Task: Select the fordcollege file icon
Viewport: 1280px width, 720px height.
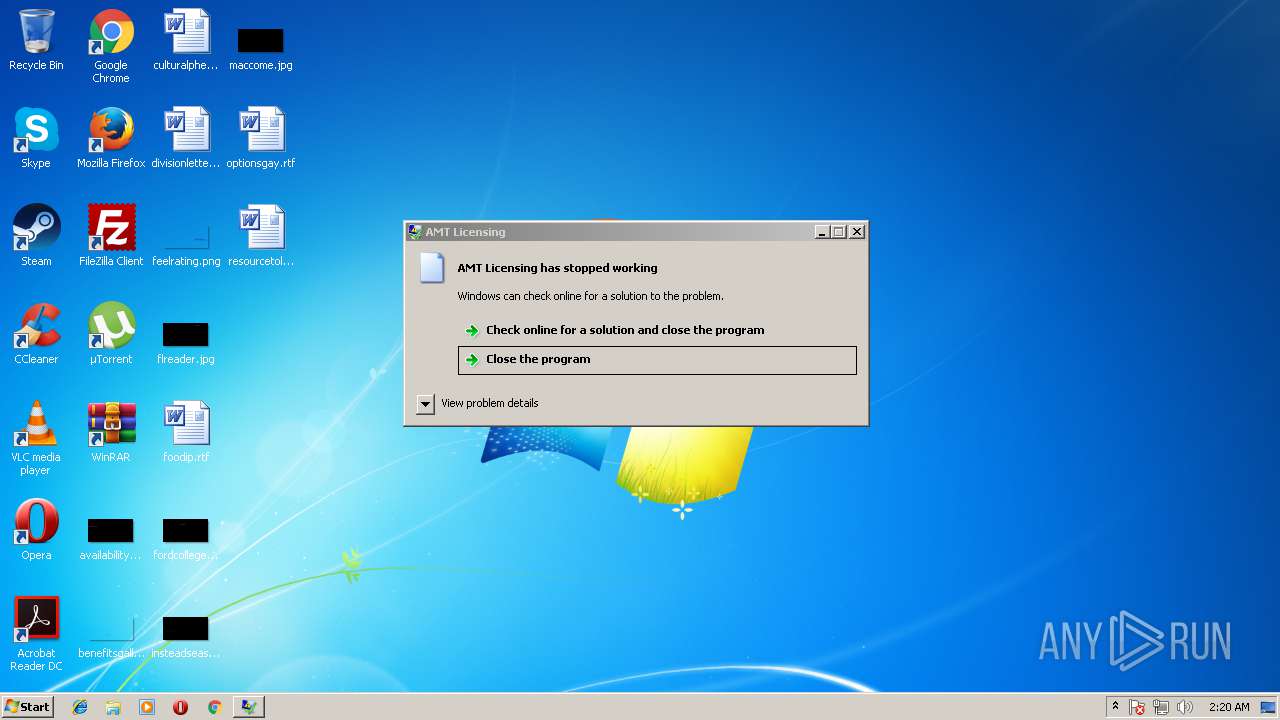Action: point(186,539)
